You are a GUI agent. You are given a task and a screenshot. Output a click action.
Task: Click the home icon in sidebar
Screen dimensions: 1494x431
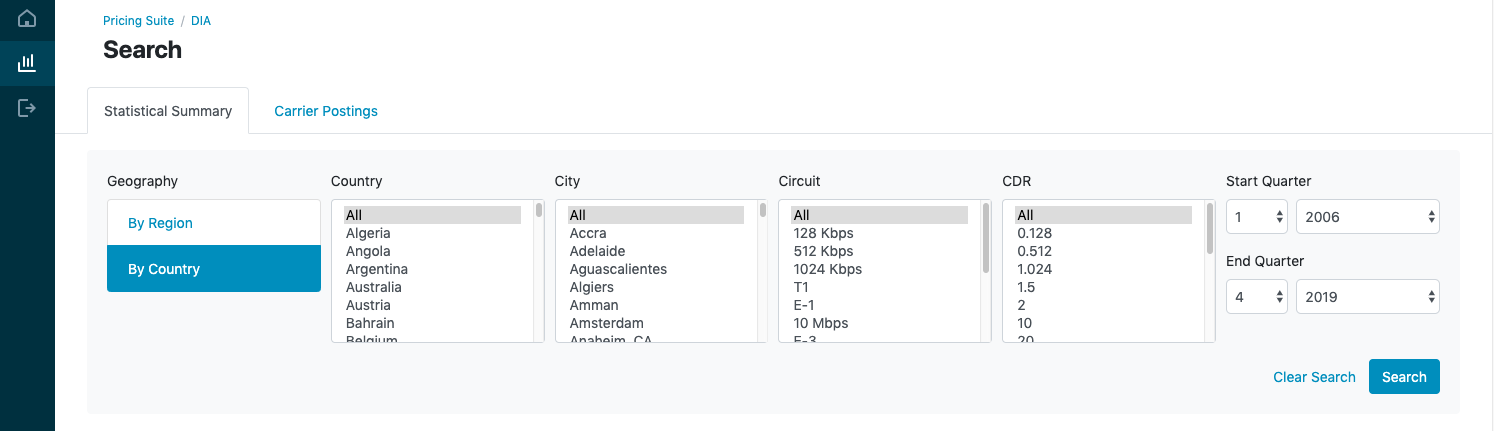(x=27, y=19)
